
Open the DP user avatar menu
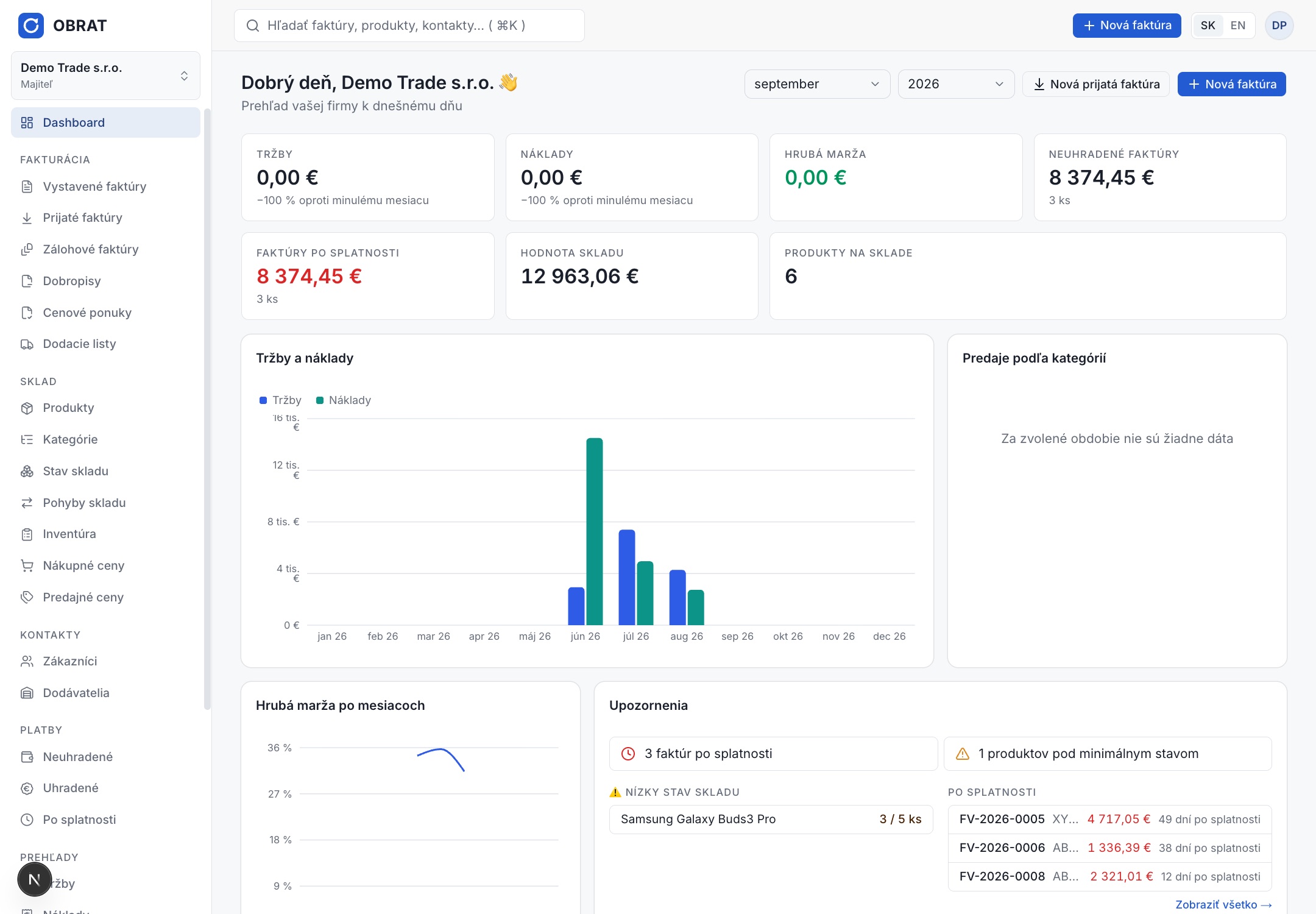click(1279, 26)
